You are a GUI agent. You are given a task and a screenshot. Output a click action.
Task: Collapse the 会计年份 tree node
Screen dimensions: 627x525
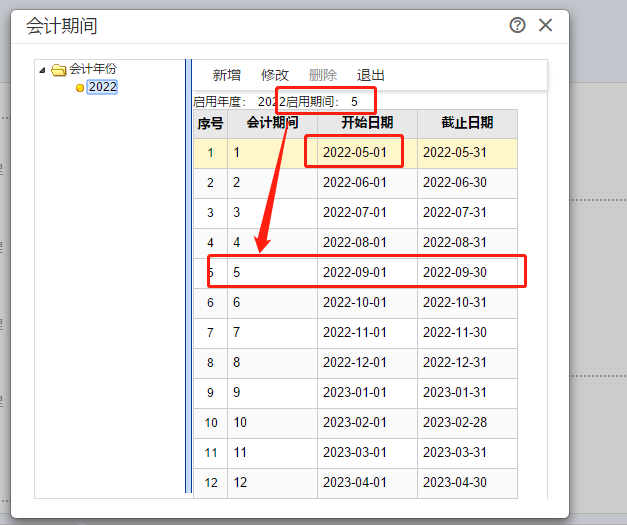42,71
